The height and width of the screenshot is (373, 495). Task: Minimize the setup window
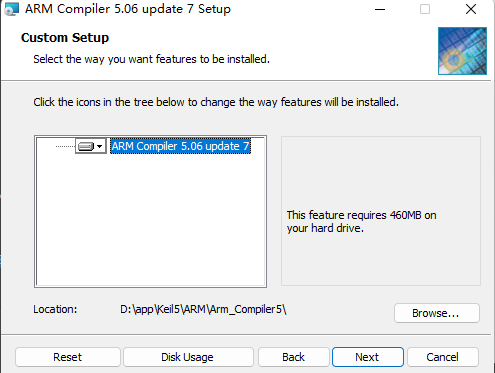tap(380, 9)
